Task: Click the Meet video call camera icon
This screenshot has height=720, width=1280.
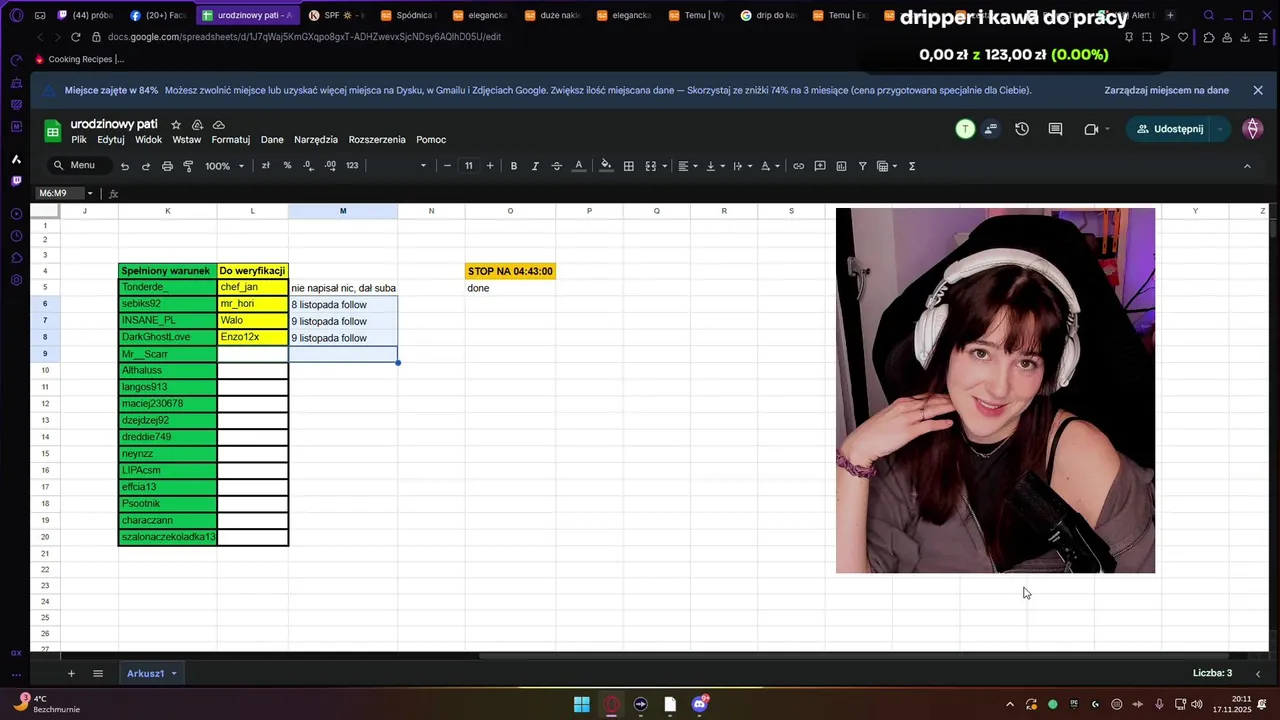Action: point(1091,129)
